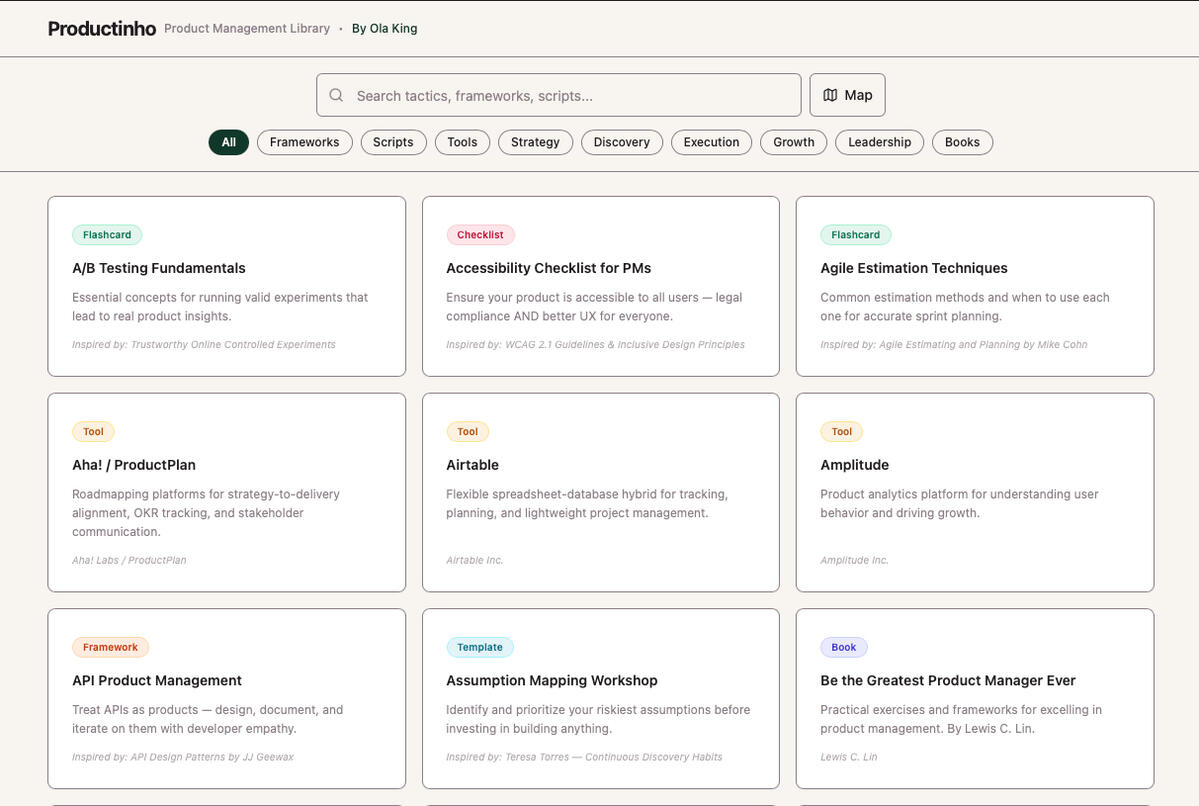Screen dimensions: 1199x806
Task: Filter list by Discovery
Action: click(x=621, y=142)
